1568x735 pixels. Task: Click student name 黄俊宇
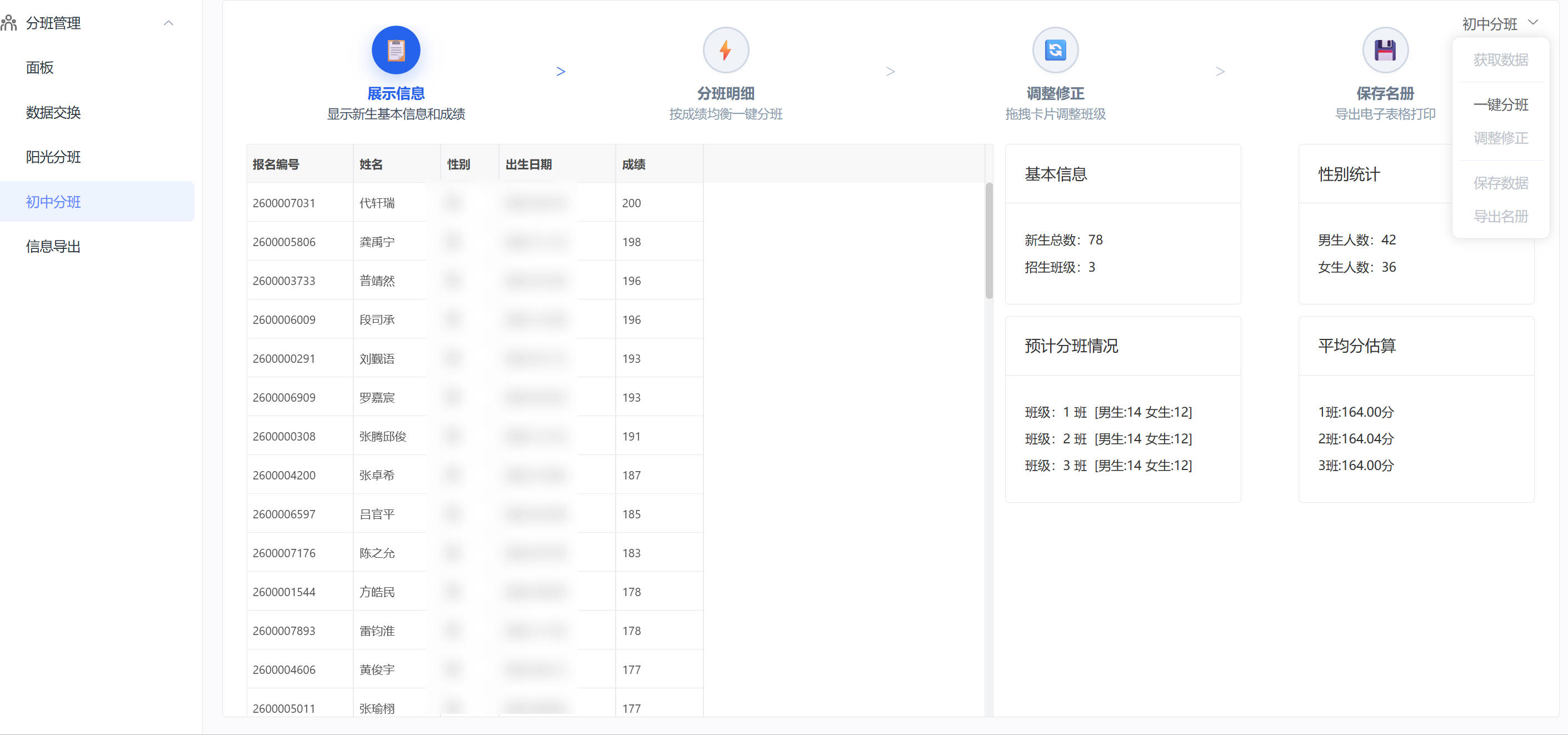377,671
